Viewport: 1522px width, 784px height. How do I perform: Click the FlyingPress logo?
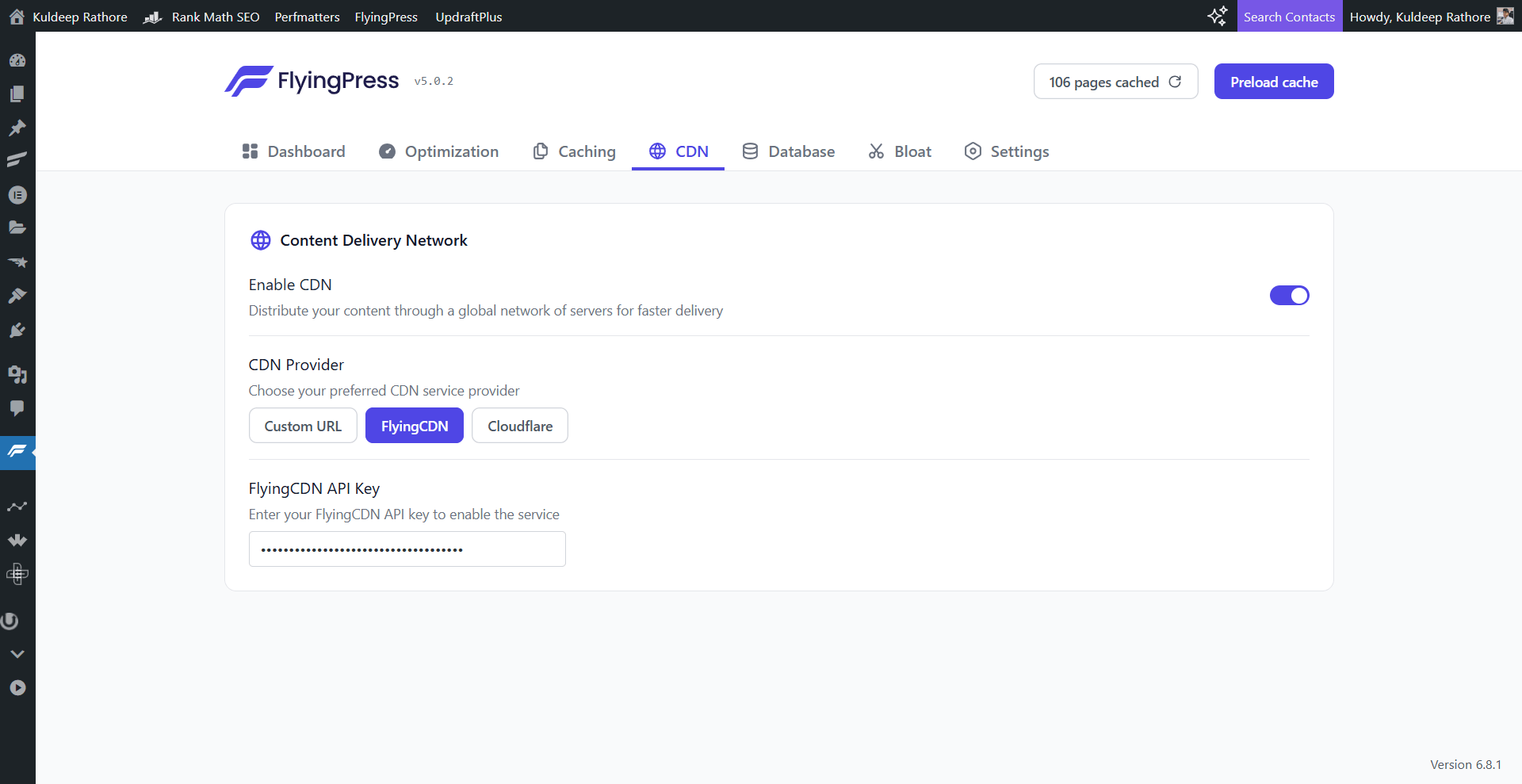[x=312, y=81]
